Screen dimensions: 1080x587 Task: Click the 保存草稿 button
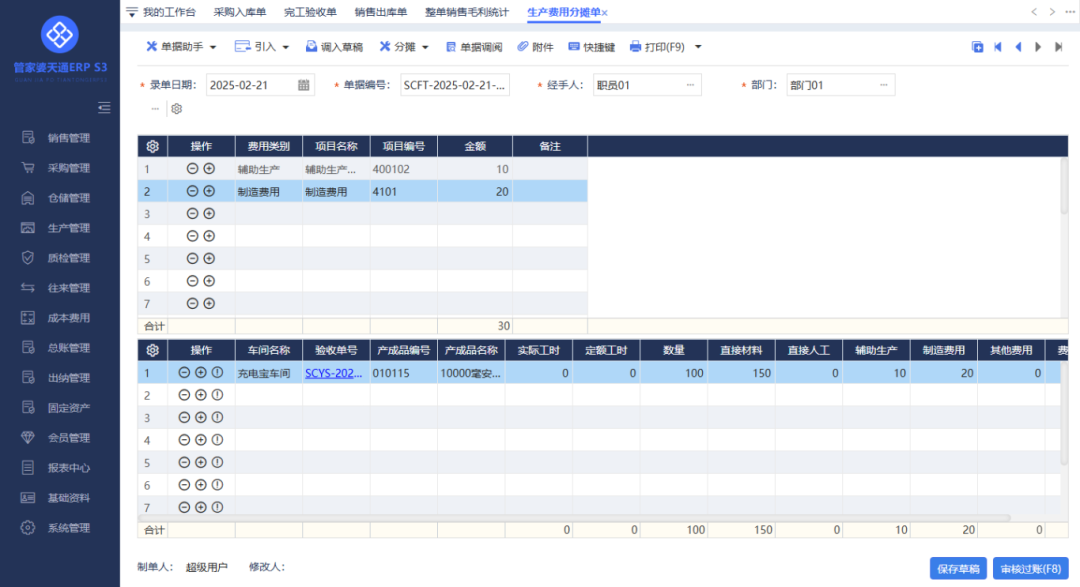(x=958, y=568)
